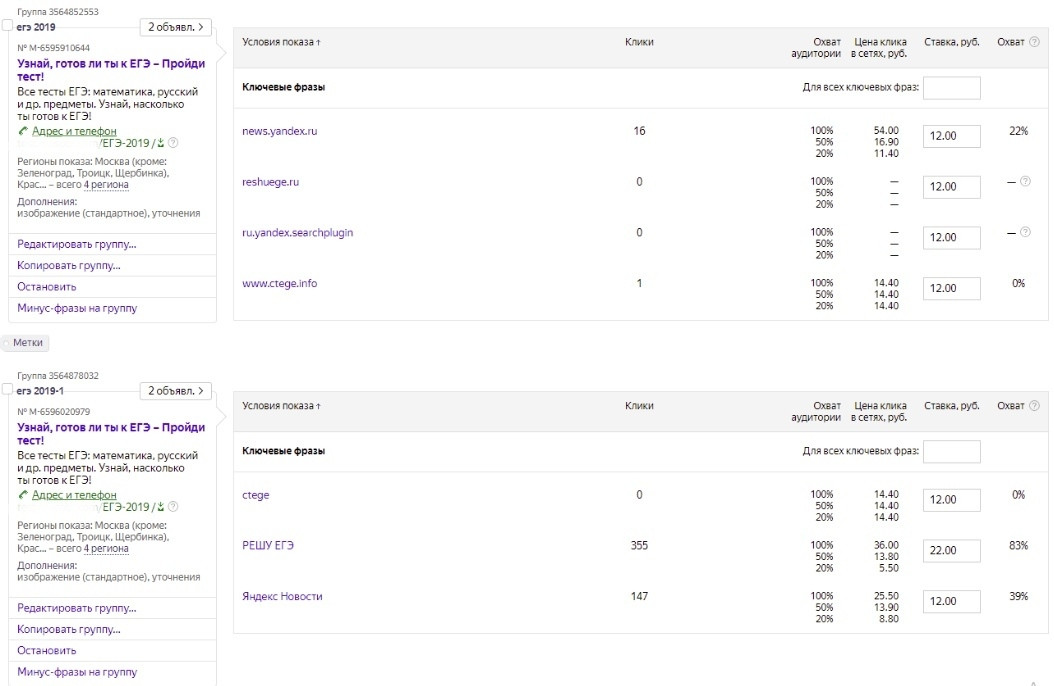Click help icon after ЕГЭ-2019 link in егэ 2019-1 group
The height and width of the screenshot is (686, 1054).
coord(173,507)
